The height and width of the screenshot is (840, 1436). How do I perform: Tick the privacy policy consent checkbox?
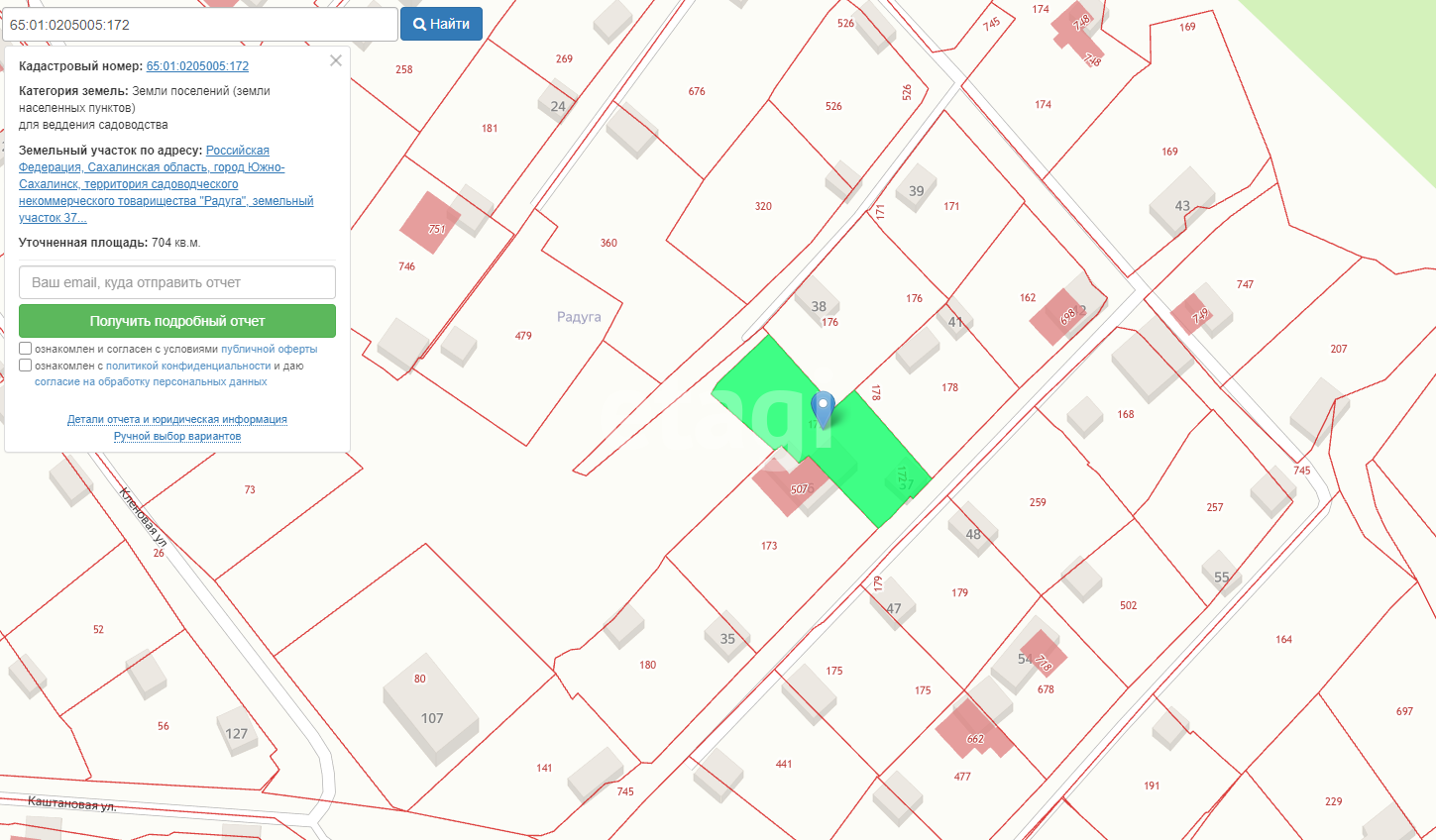26,366
